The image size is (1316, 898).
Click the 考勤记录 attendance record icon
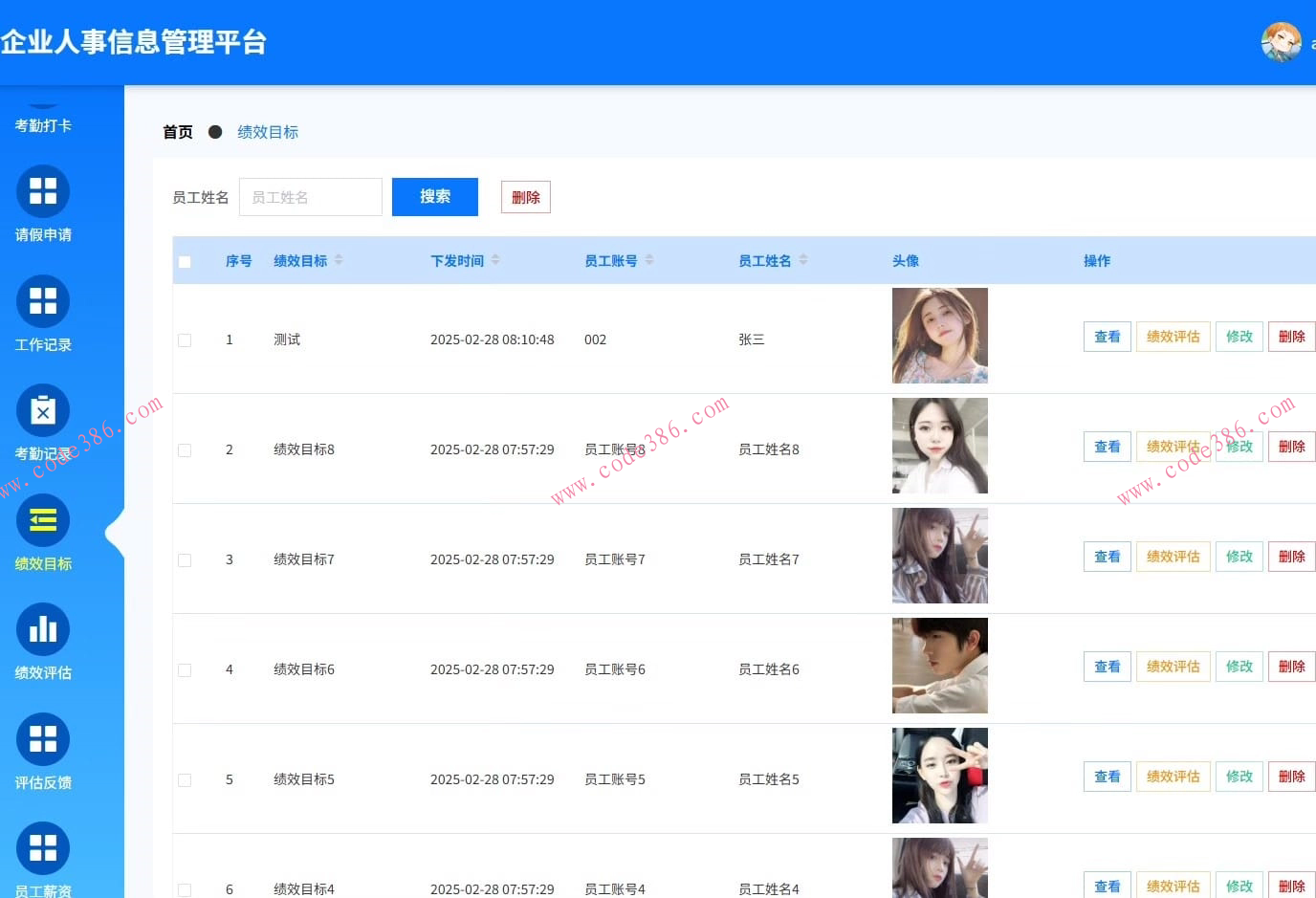tap(42, 411)
